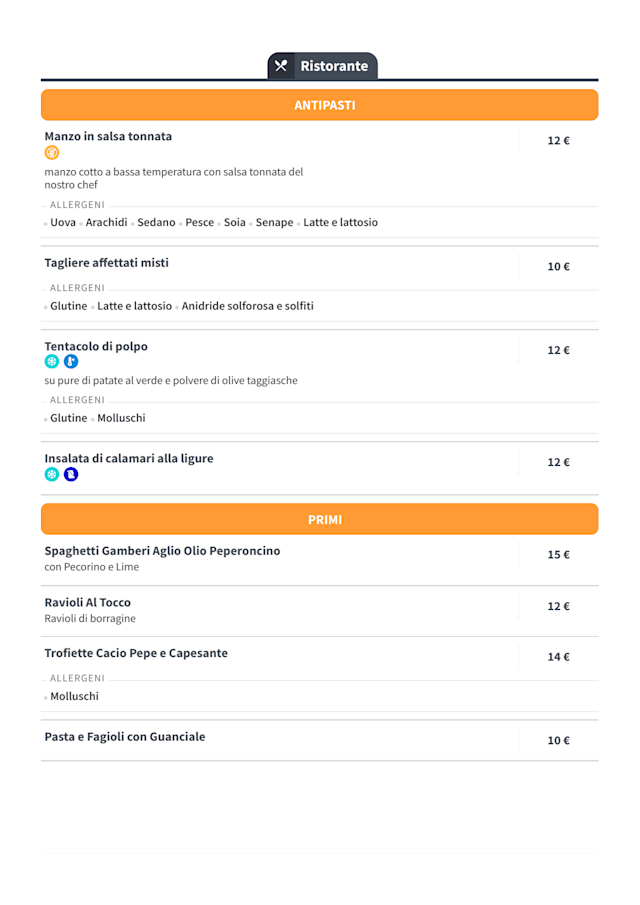Open the Tagliere affettati misti item
Viewport: 640px width, 905px height.
click(x=106, y=263)
